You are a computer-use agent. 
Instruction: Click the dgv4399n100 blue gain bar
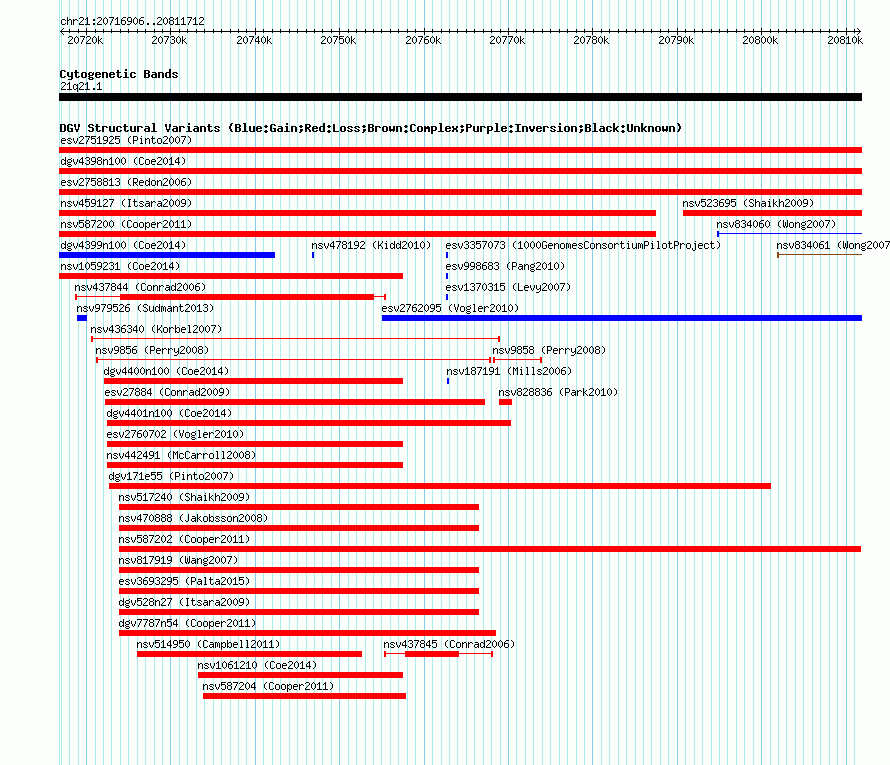(x=167, y=255)
